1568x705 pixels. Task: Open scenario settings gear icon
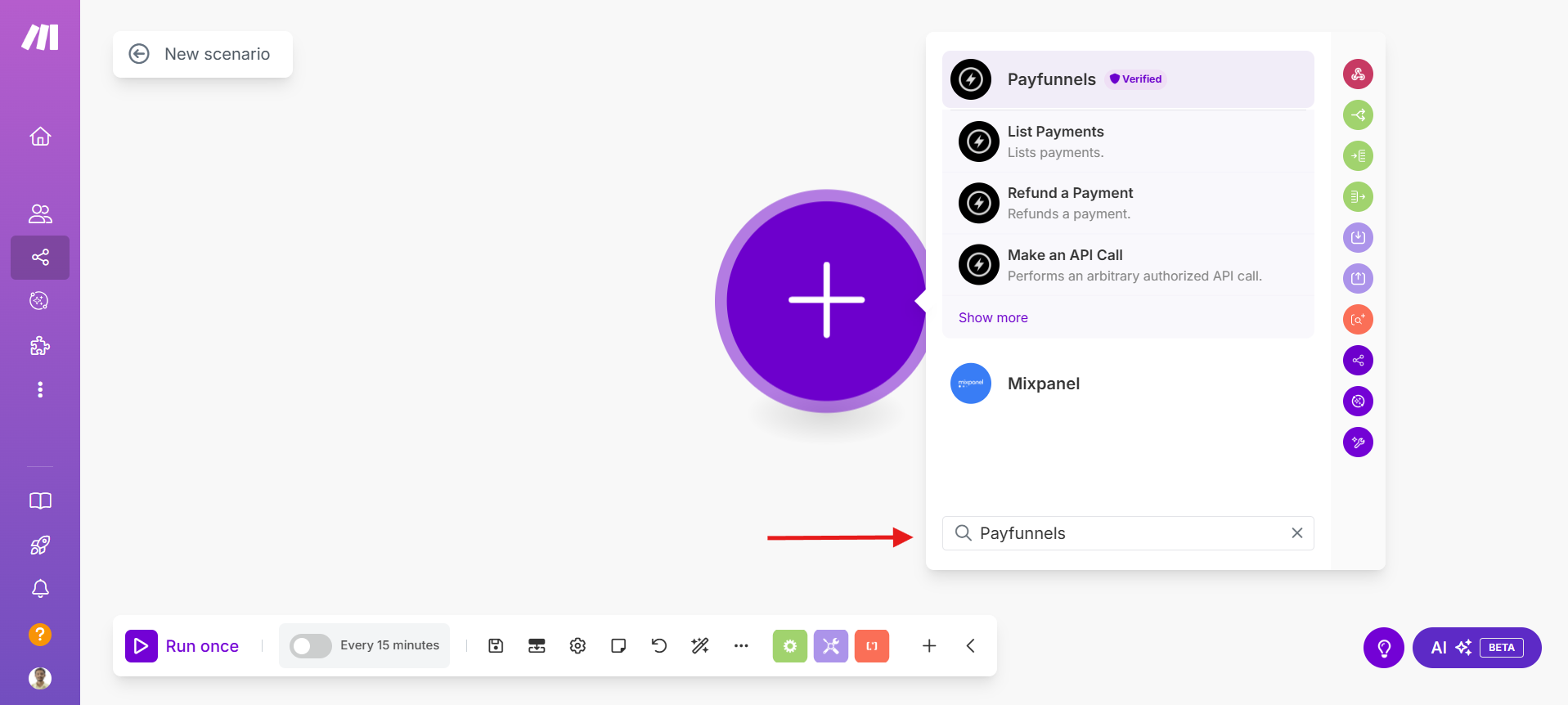point(577,646)
